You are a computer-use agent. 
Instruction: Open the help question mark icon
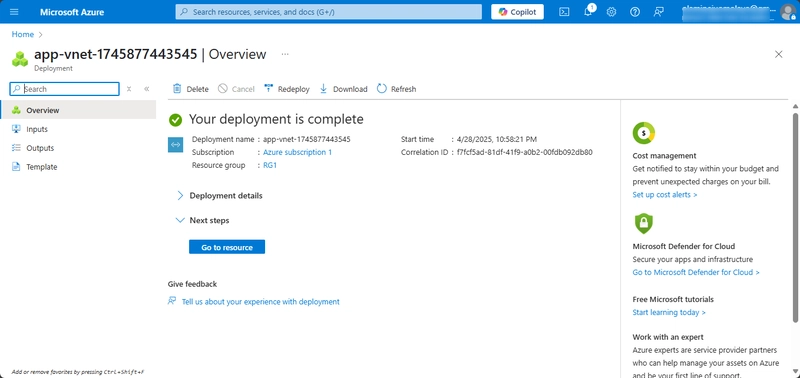[x=635, y=12]
